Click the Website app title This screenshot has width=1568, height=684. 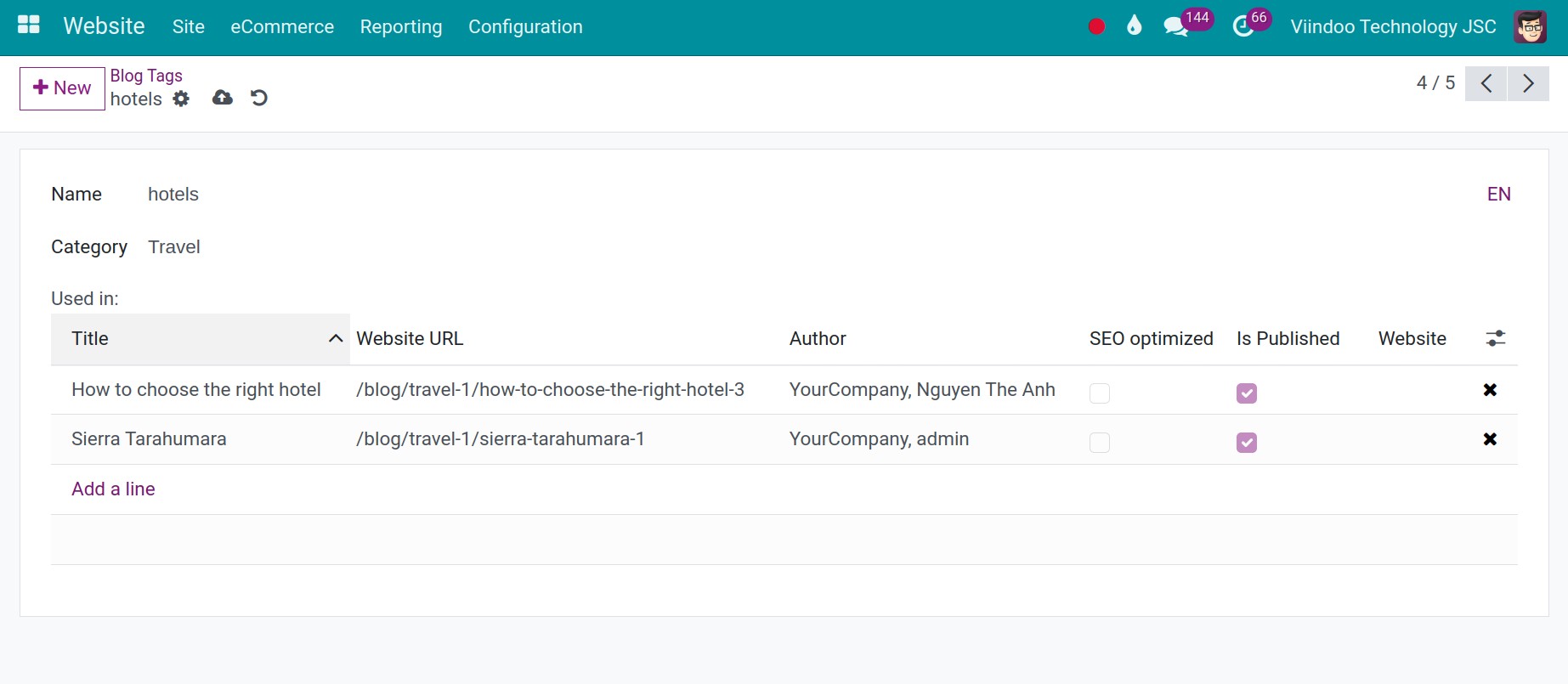104,25
